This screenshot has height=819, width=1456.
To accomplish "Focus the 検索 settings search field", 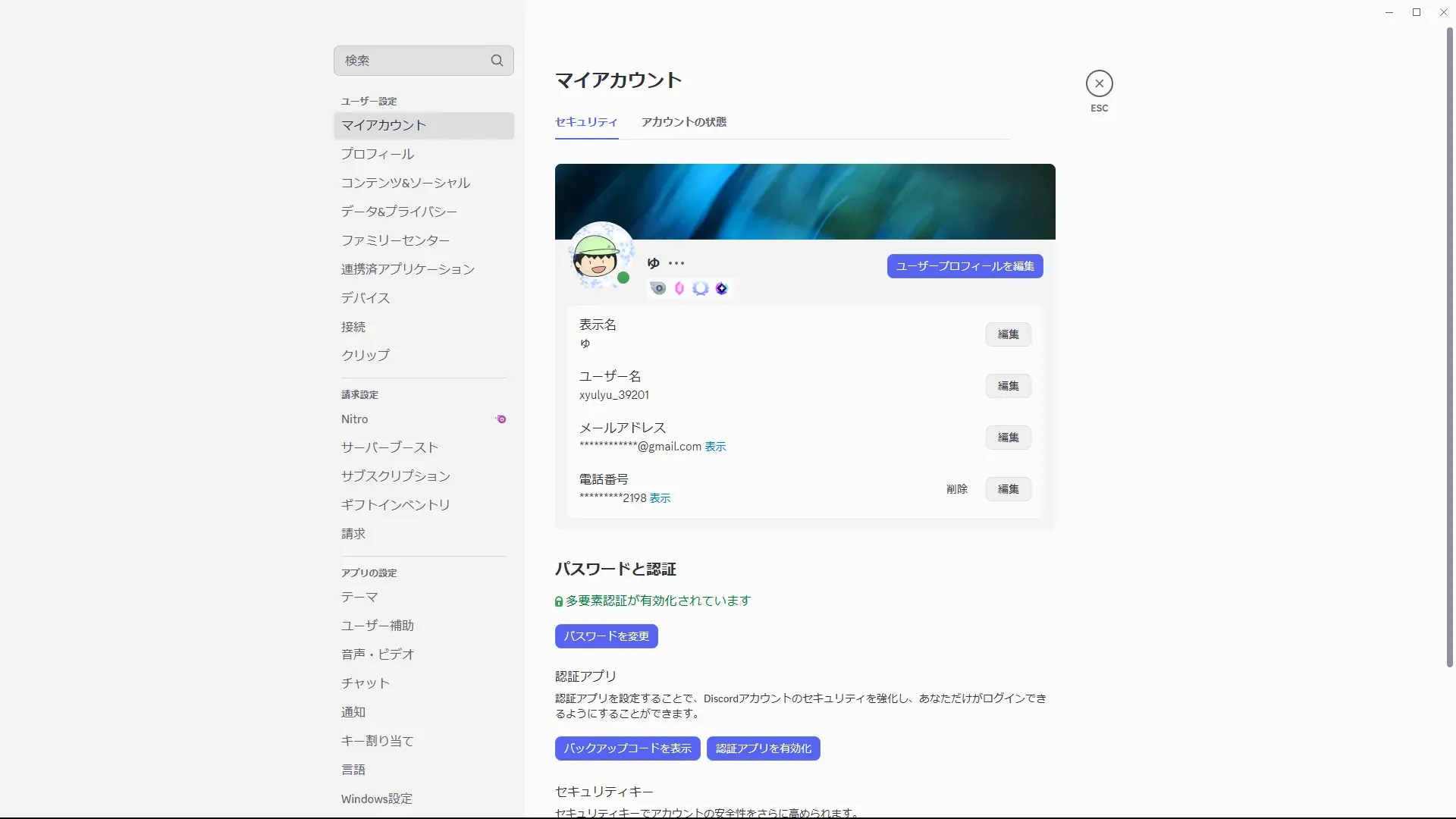I will click(409, 61).
